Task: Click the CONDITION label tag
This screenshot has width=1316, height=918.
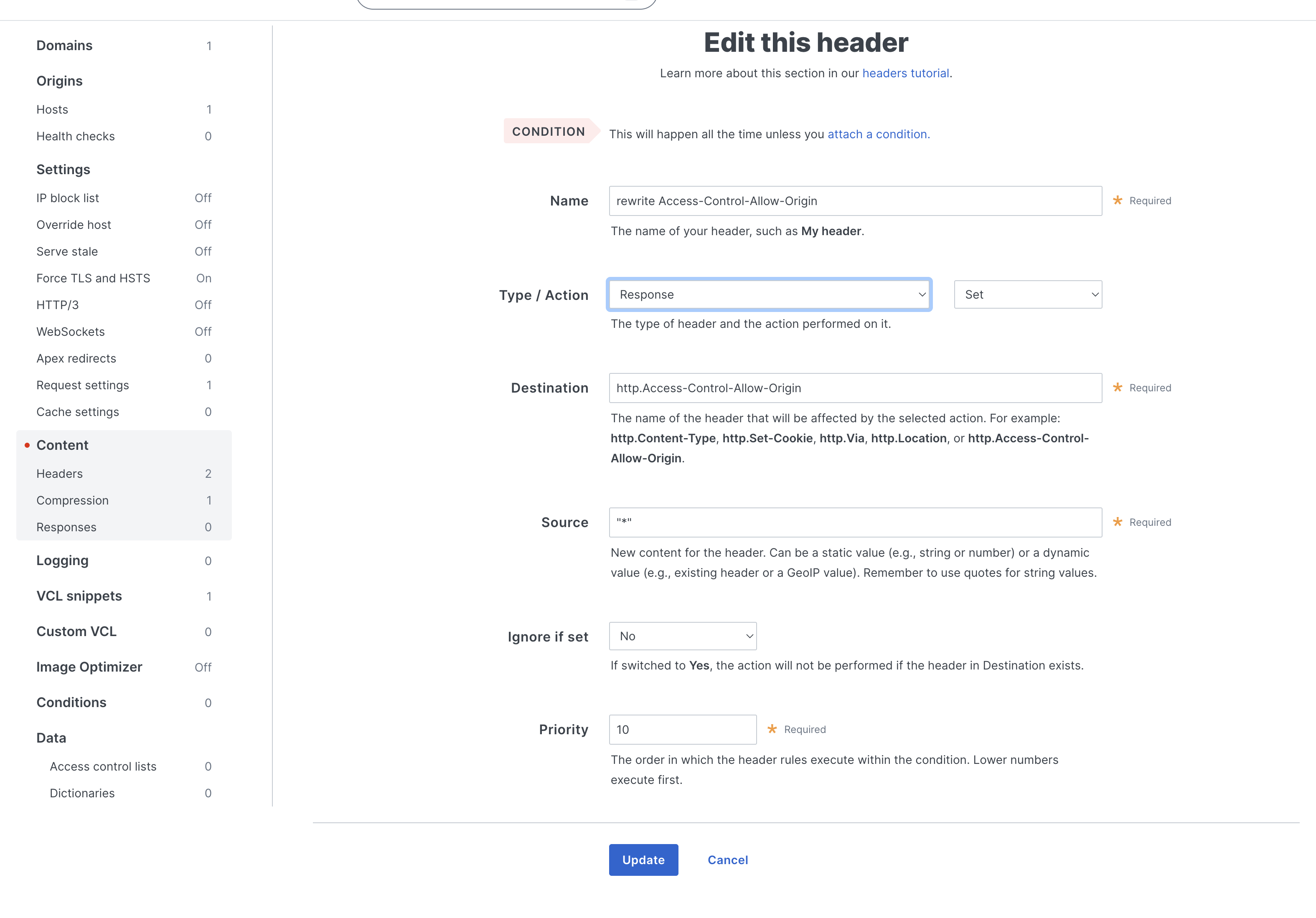Action: pos(548,132)
